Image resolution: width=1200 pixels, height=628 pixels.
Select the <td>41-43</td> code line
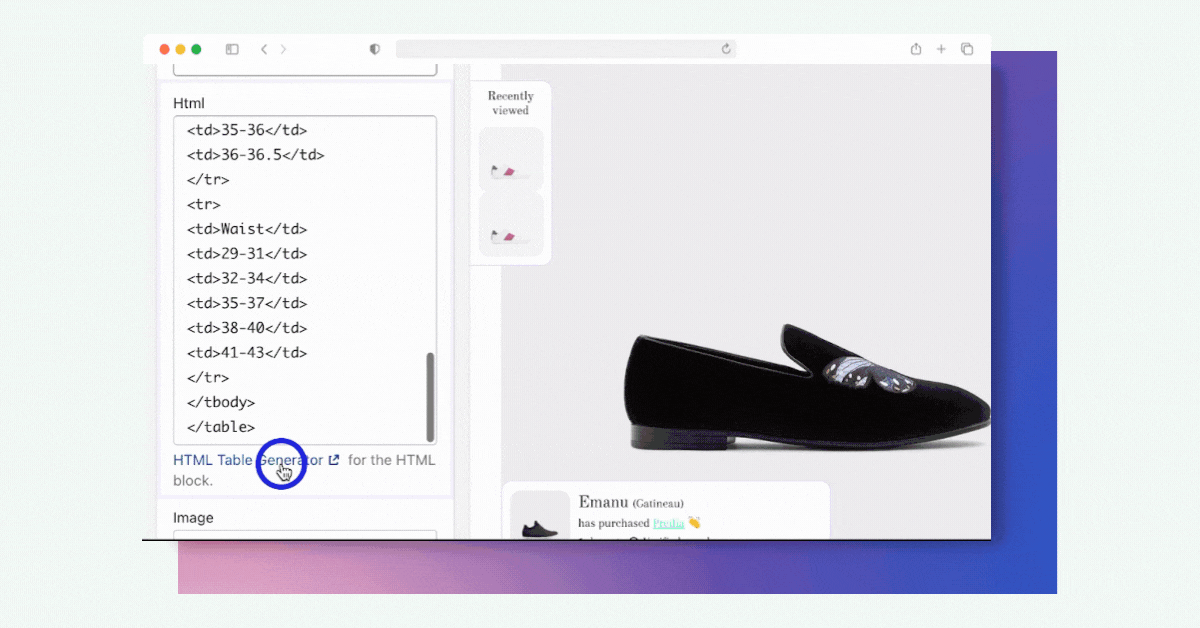(247, 353)
